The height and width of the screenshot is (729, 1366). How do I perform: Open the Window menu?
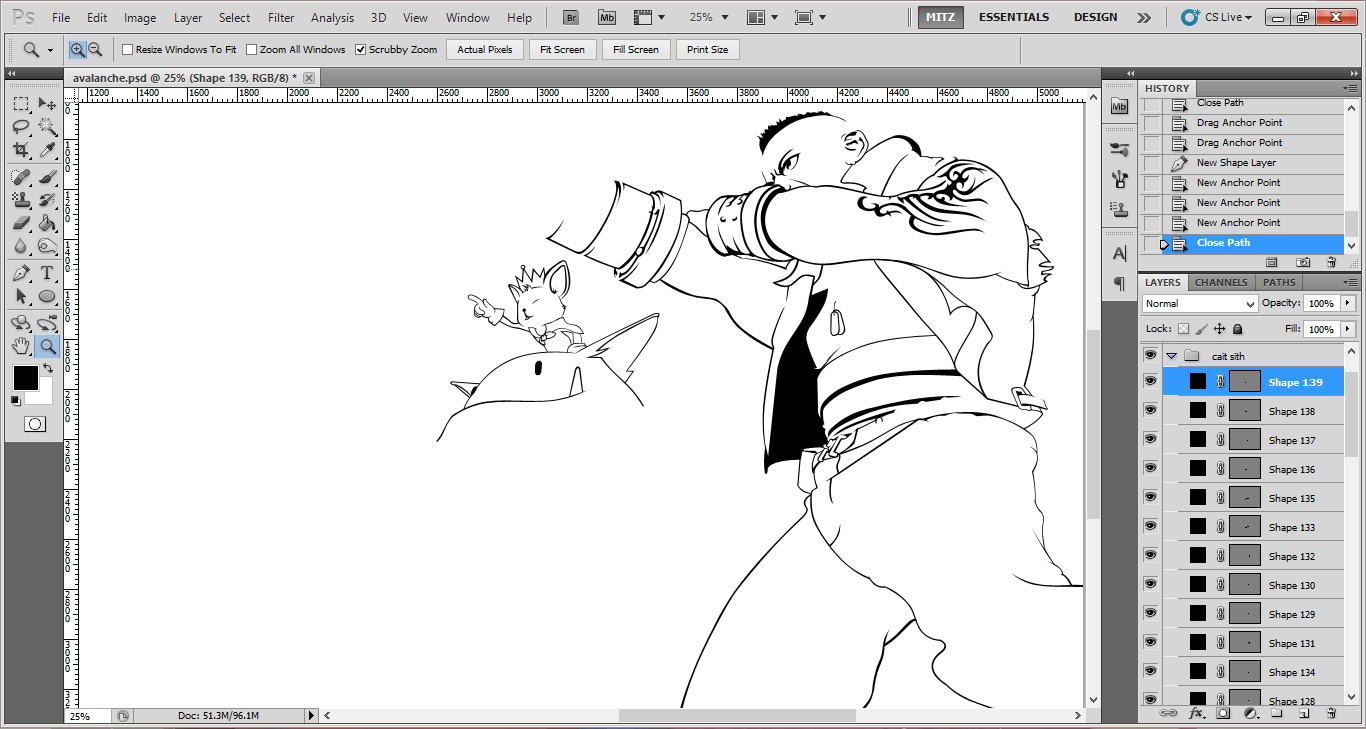468,17
